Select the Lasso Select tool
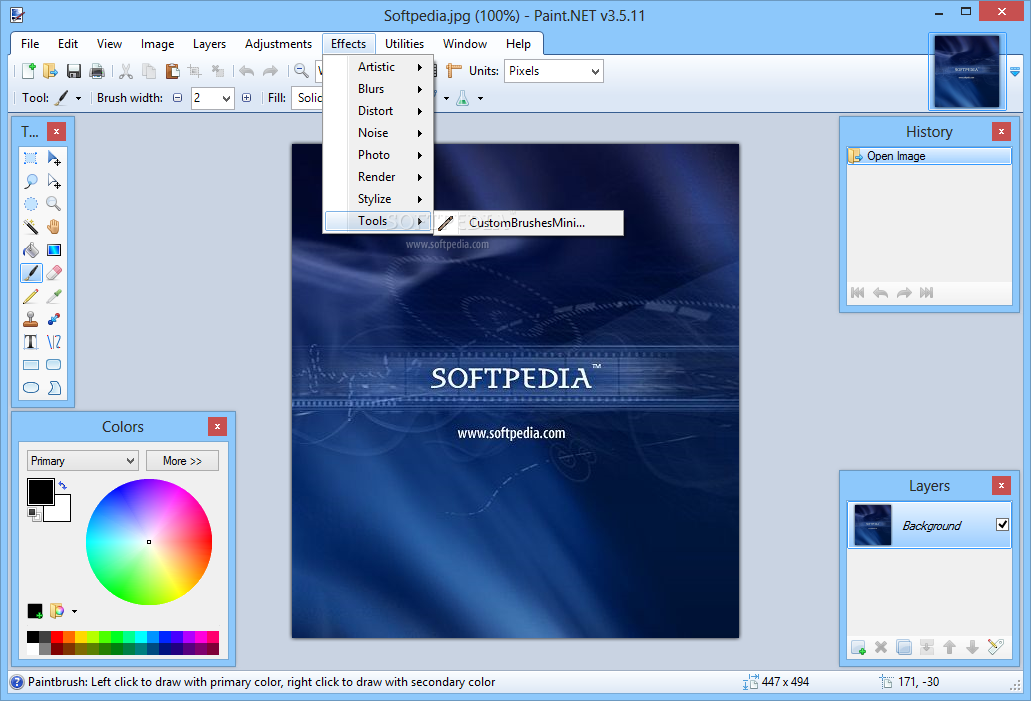Viewport: 1031px width, 701px height. tap(31, 181)
